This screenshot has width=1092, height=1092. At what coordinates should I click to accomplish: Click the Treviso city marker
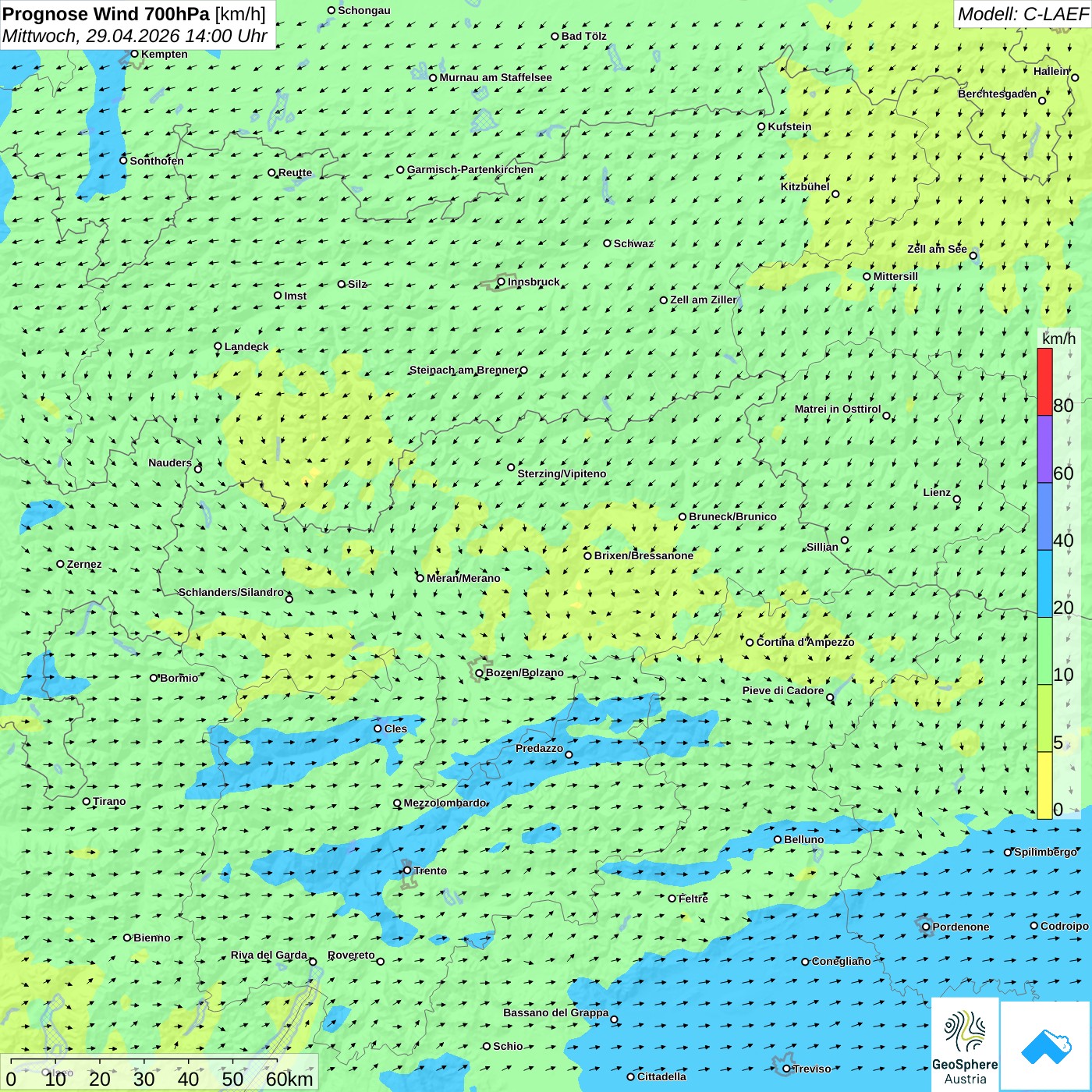point(786,1069)
